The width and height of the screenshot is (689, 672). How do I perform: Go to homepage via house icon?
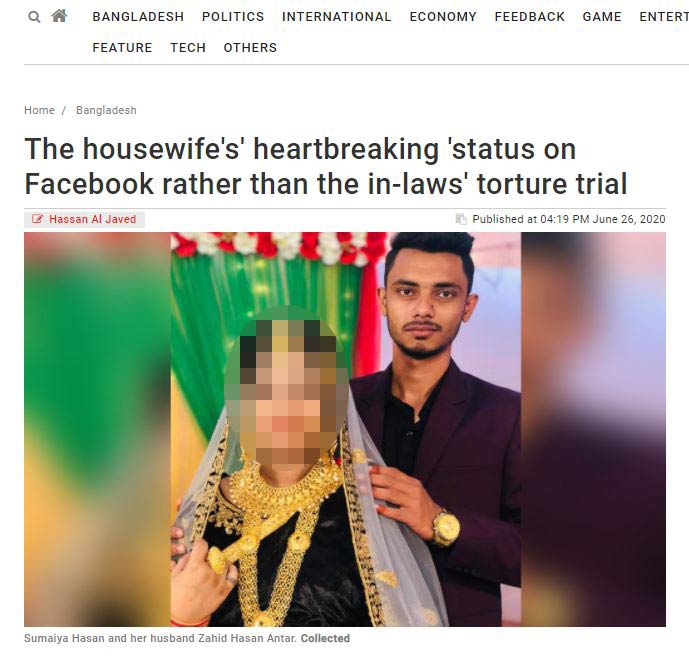click(x=59, y=16)
